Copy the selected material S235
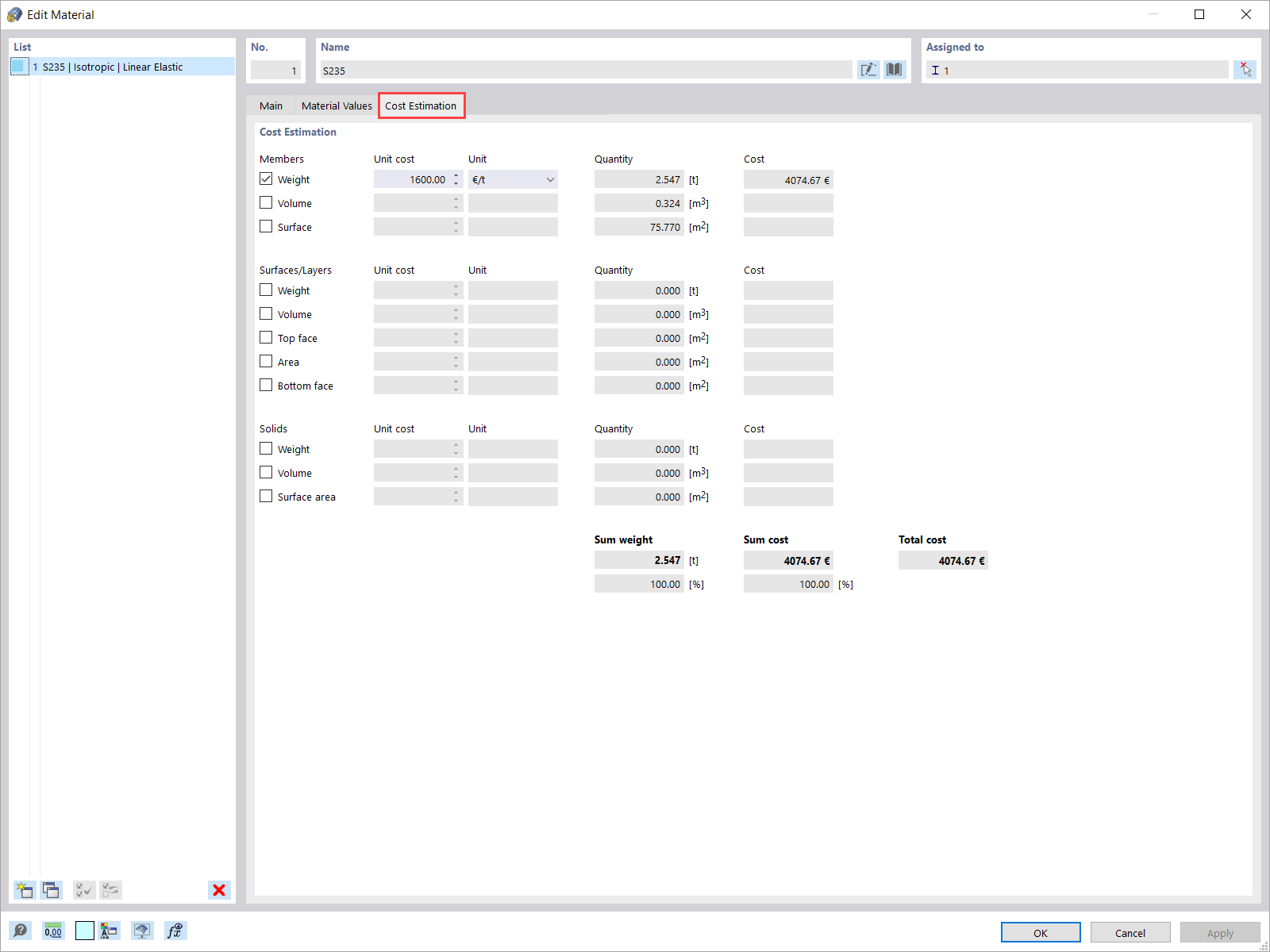This screenshot has height=952, width=1270. click(x=51, y=890)
